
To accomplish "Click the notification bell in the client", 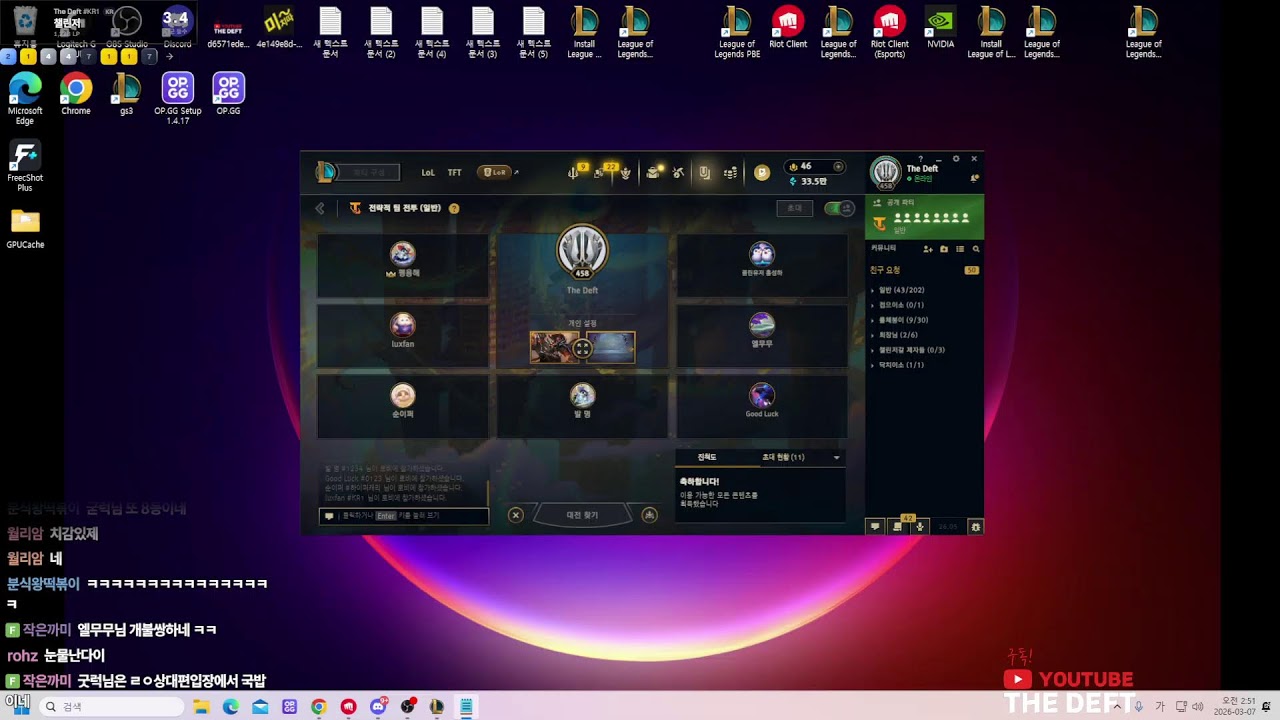I will click(x=975, y=178).
